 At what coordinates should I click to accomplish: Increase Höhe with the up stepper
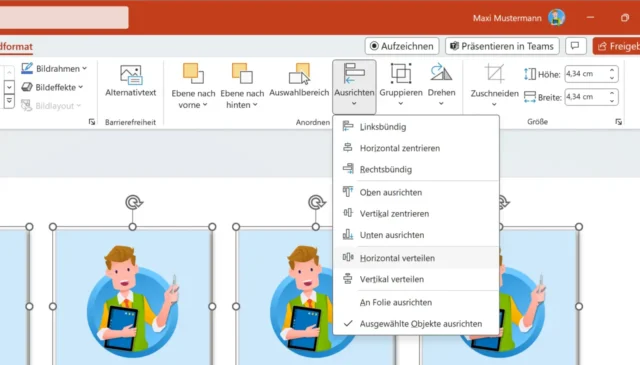tap(612, 70)
